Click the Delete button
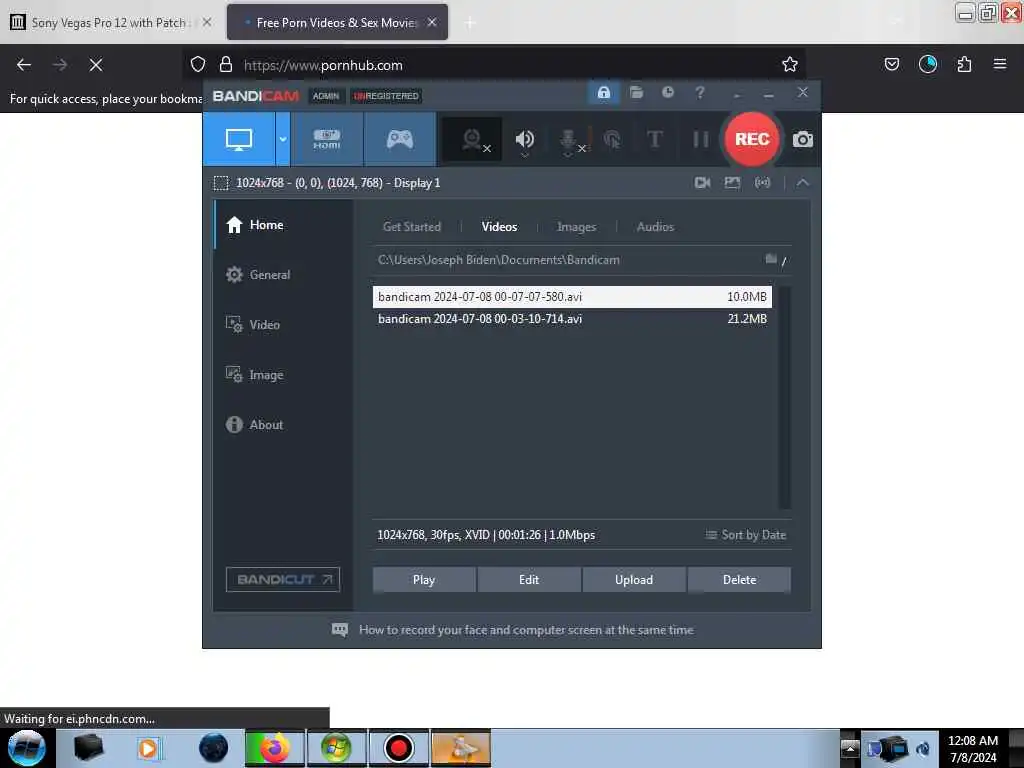 [x=739, y=580]
